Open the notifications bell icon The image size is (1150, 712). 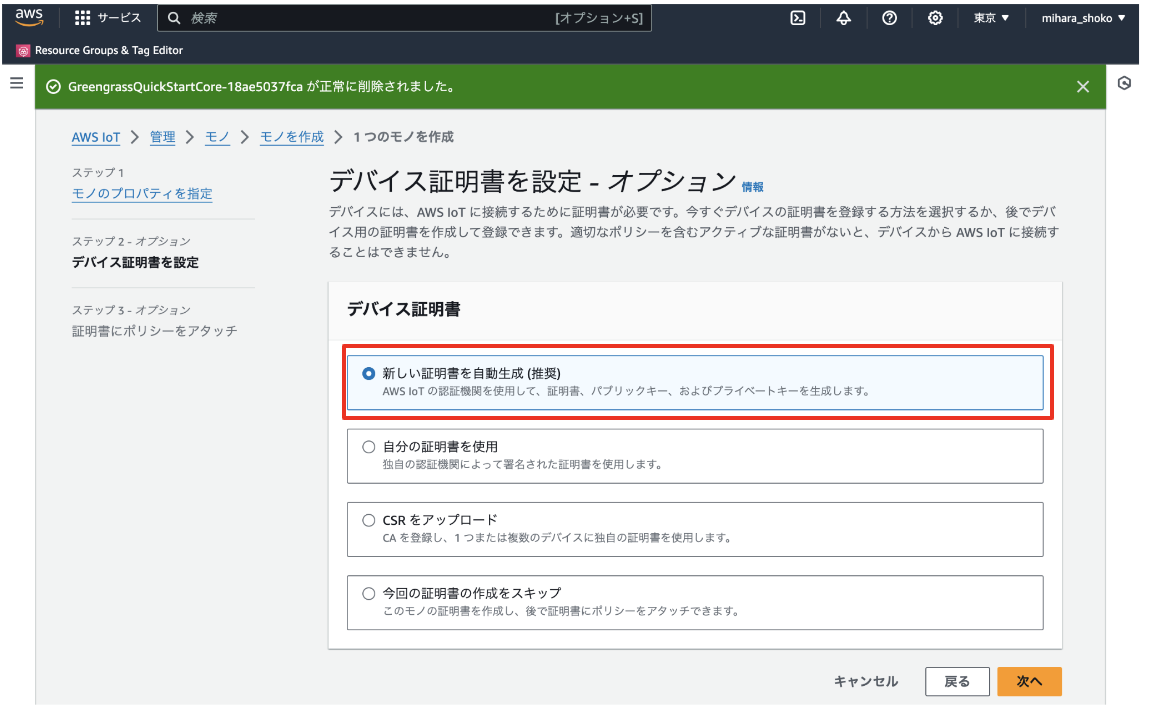click(x=844, y=17)
